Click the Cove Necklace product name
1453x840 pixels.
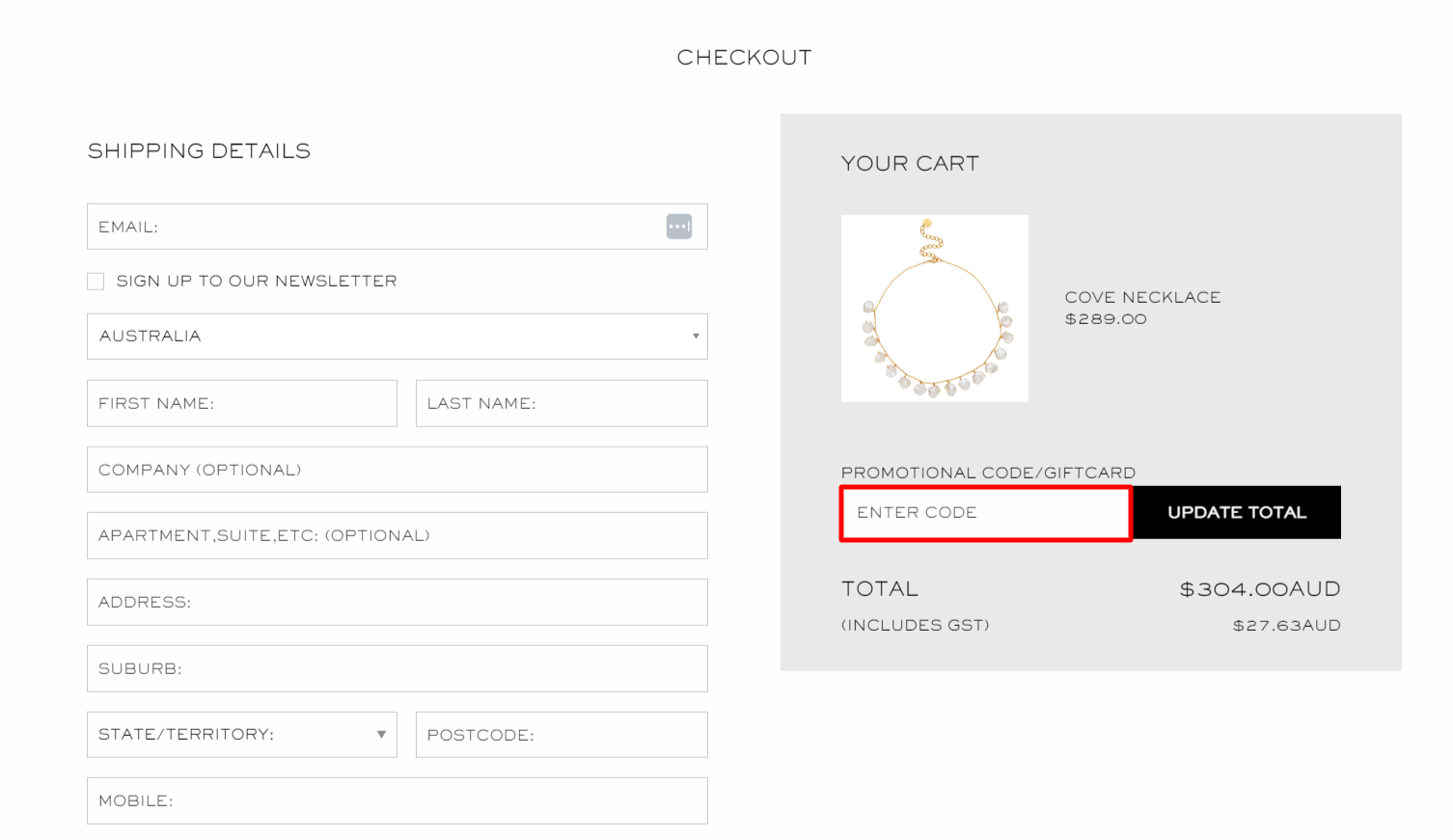[1142, 297]
